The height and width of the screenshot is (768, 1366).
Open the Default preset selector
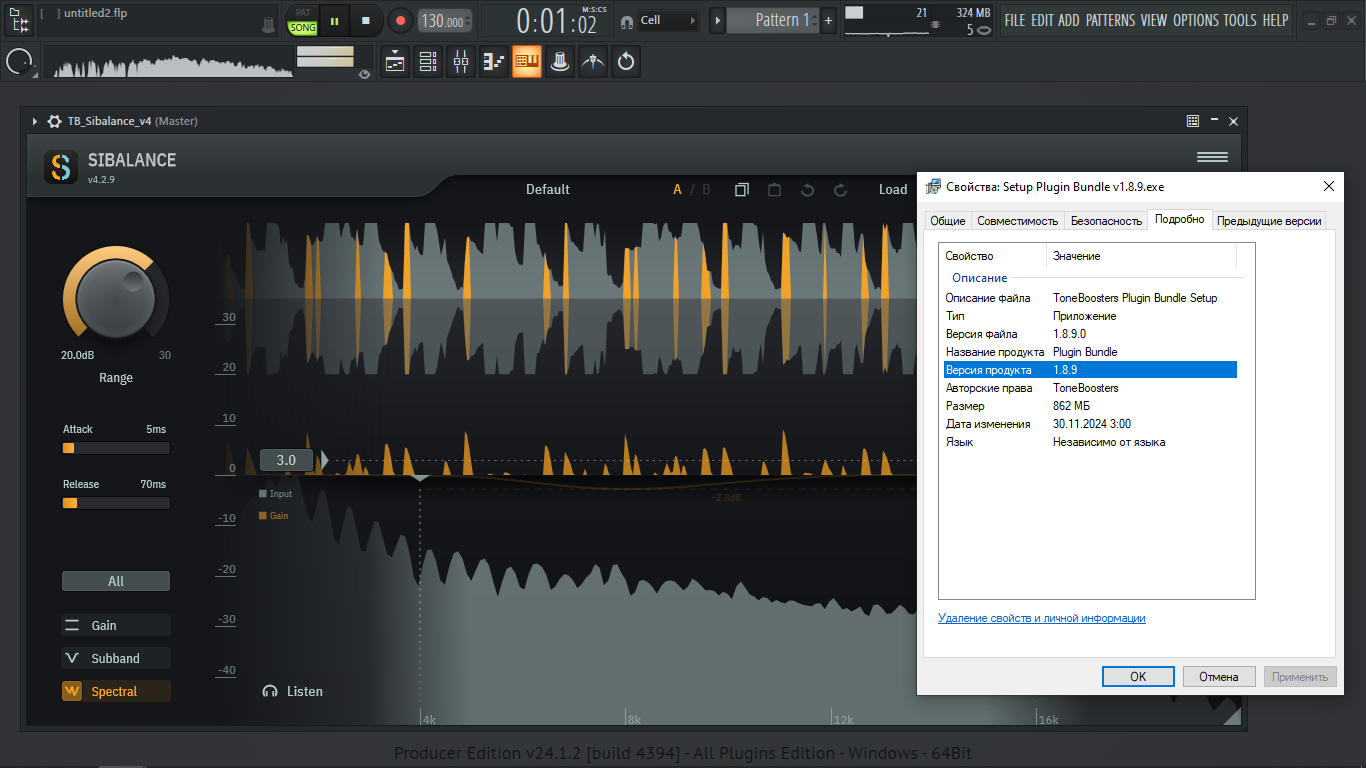click(548, 189)
